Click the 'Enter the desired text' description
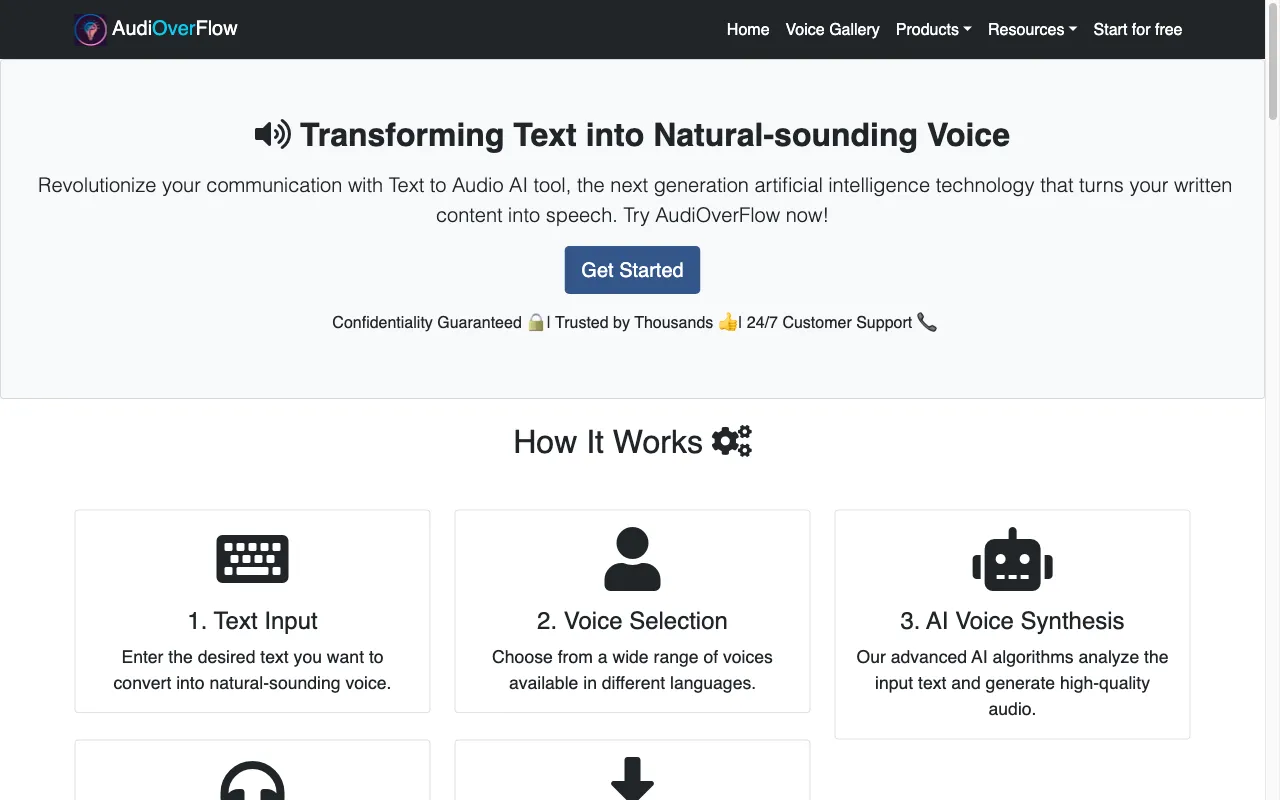 [252, 670]
